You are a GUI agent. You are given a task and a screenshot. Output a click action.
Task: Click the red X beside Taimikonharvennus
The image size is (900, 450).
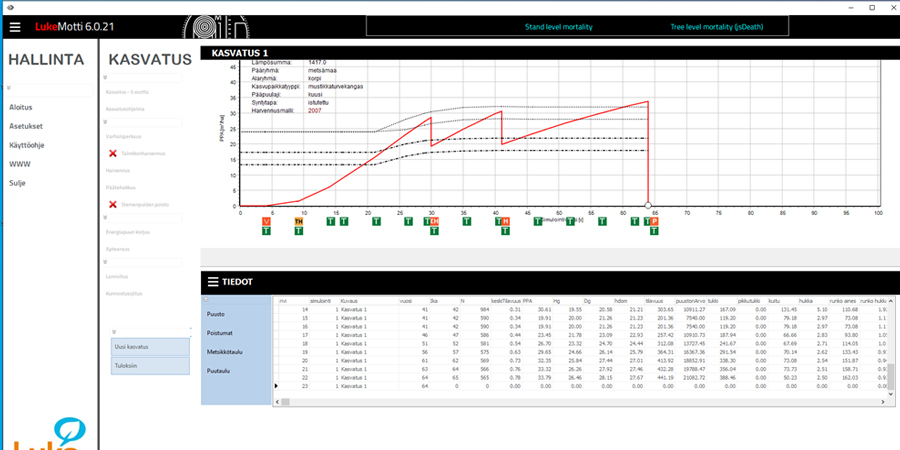tap(113, 153)
